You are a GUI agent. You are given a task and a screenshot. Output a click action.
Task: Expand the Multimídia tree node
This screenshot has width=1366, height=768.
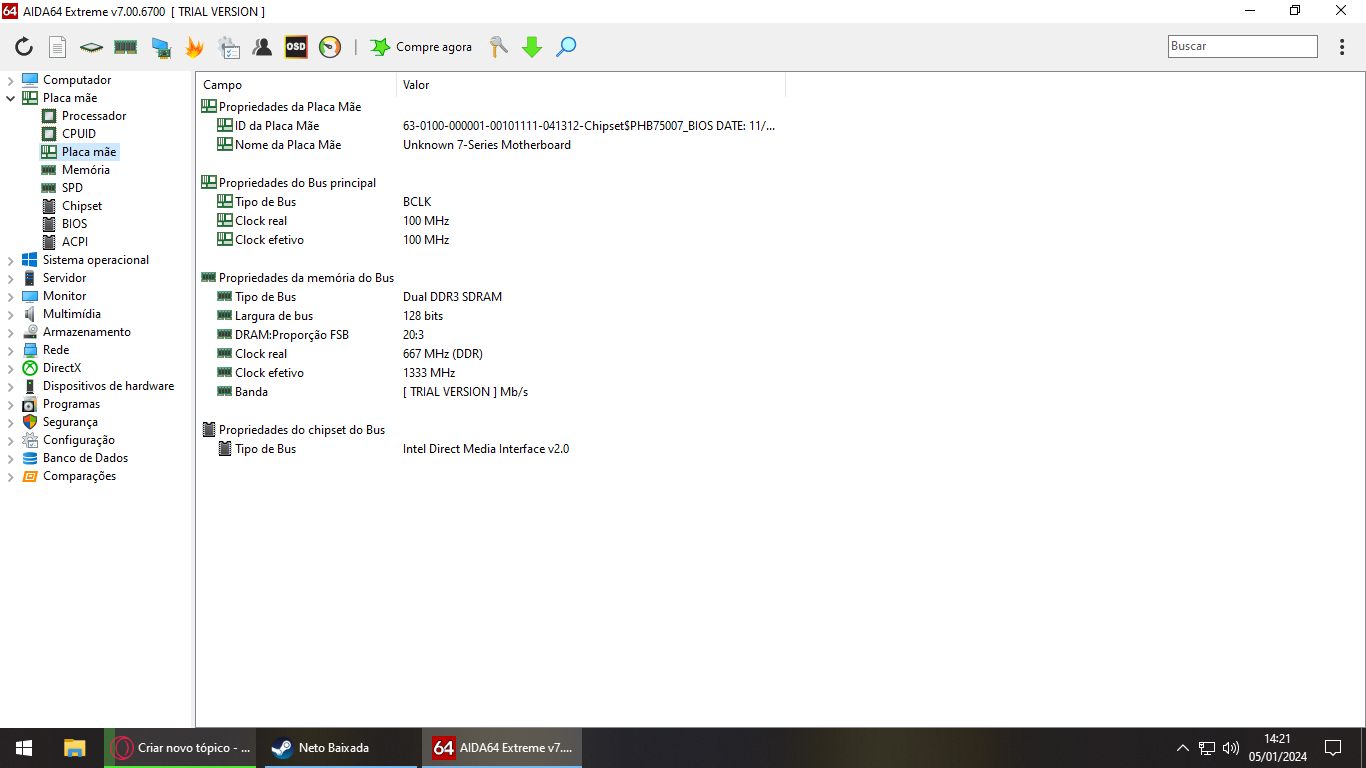coord(11,314)
